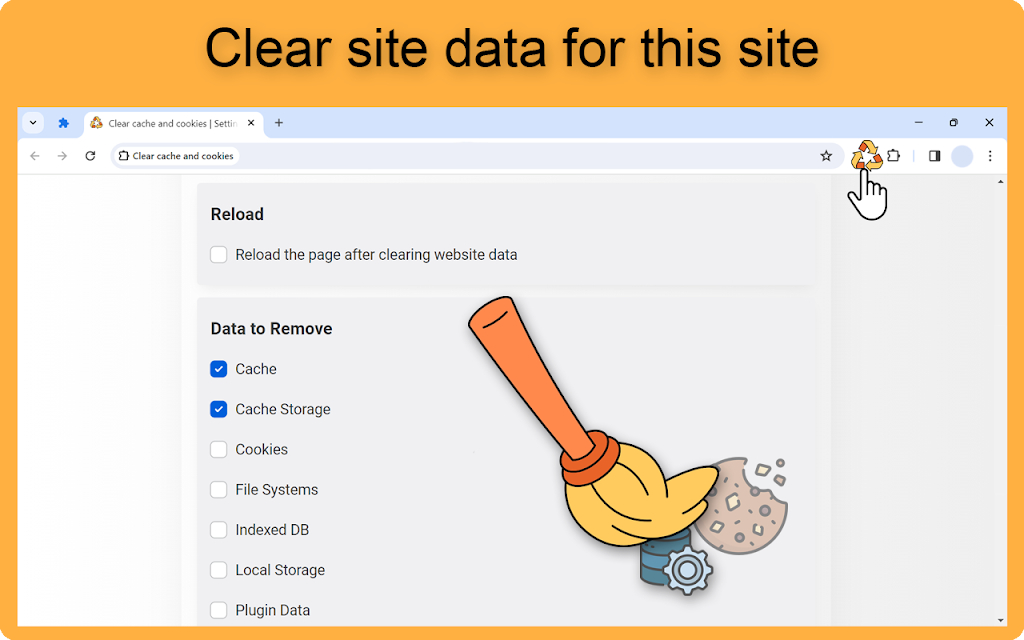Image resolution: width=1024 pixels, height=640 pixels.
Task: Go forward with the right arrow icon
Action: coord(62,156)
